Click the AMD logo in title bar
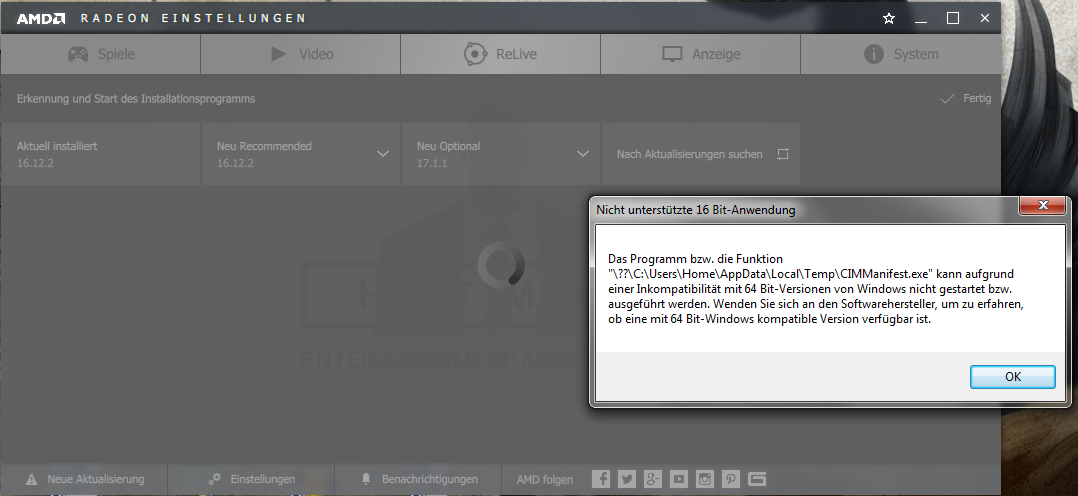This screenshot has height=496, width=1078. click(41, 19)
